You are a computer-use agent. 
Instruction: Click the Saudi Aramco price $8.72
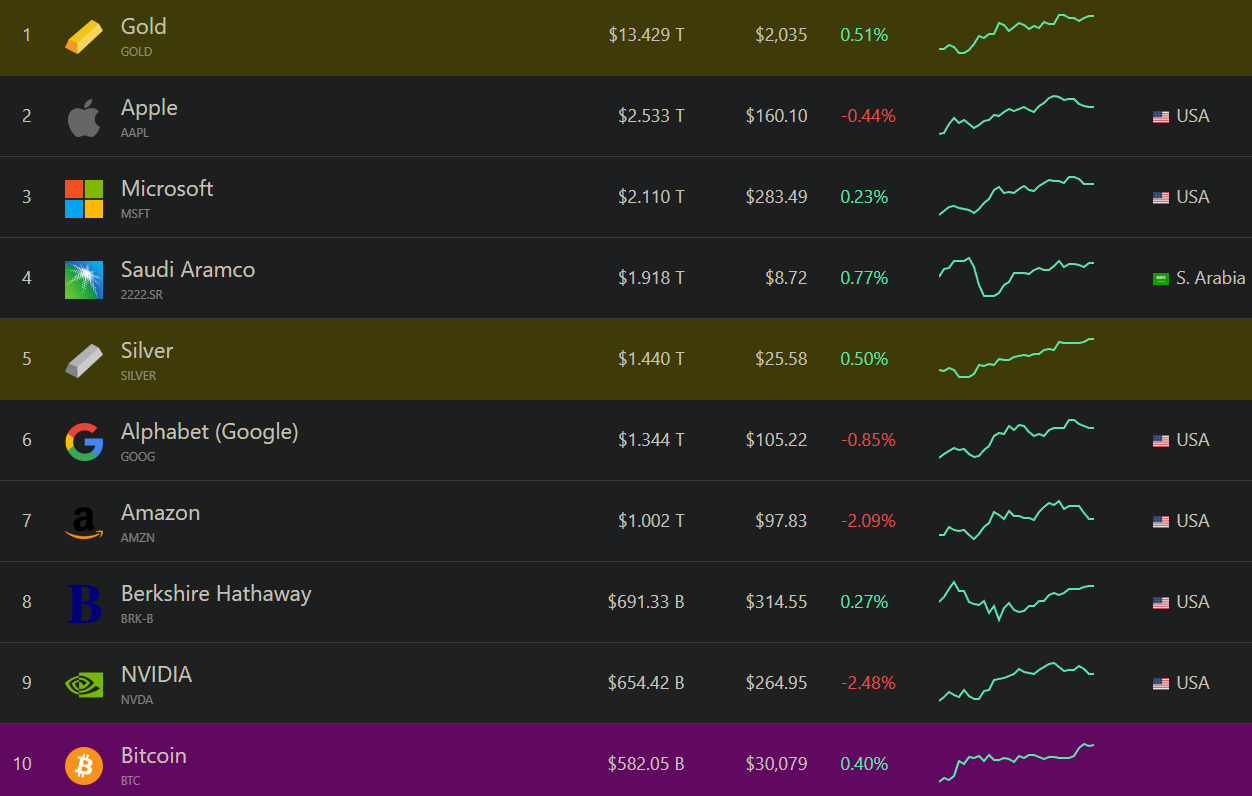785,278
